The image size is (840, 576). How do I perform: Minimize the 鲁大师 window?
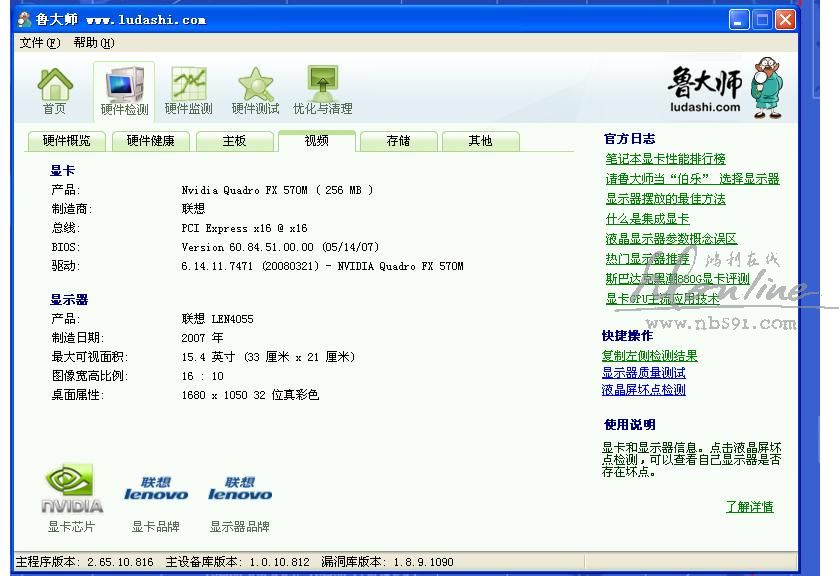[x=739, y=20]
